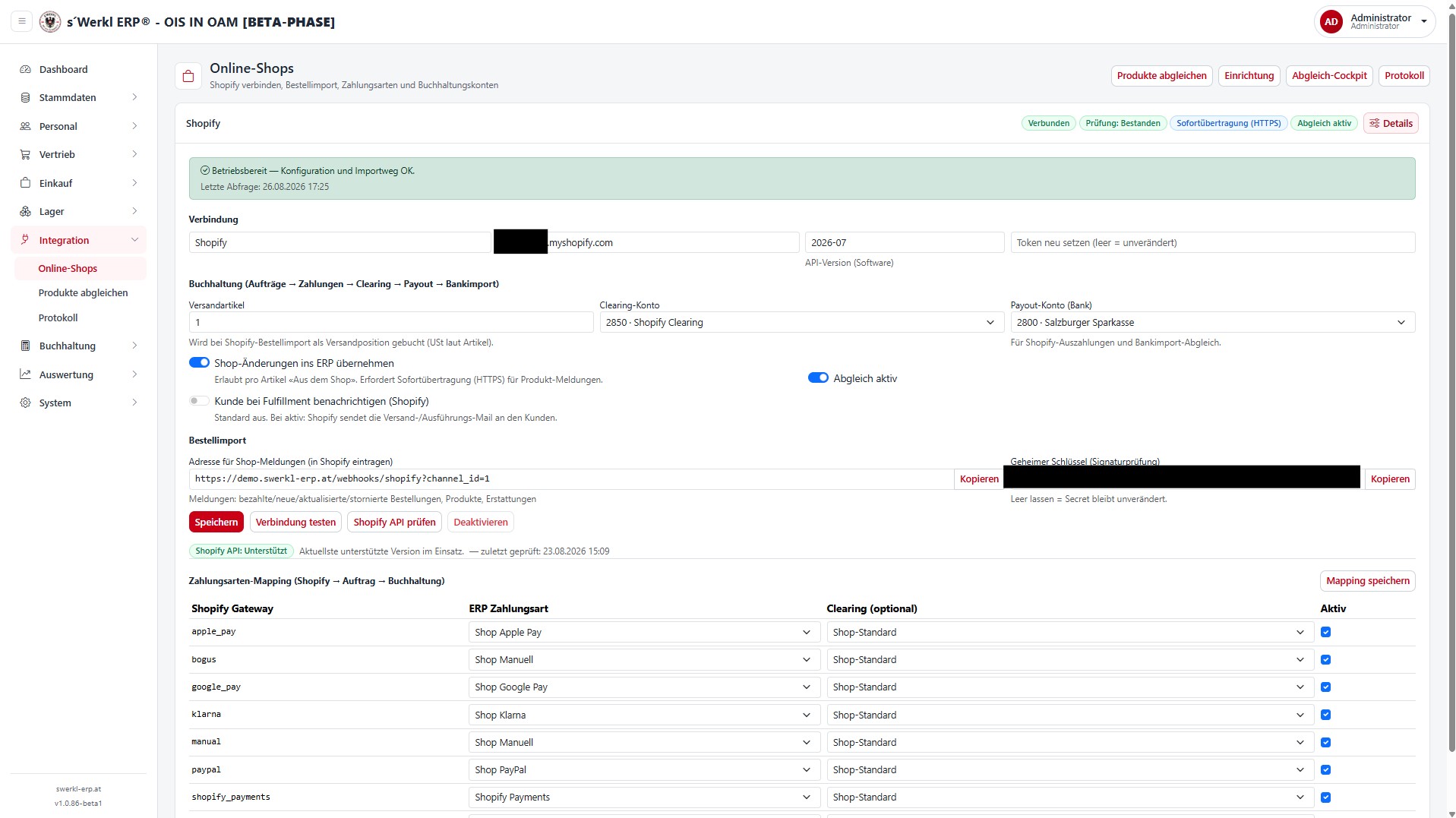This screenshot has height=818, width=1456.
Task: Open the Vertrieb menu item
Action: tap(78, 154)
